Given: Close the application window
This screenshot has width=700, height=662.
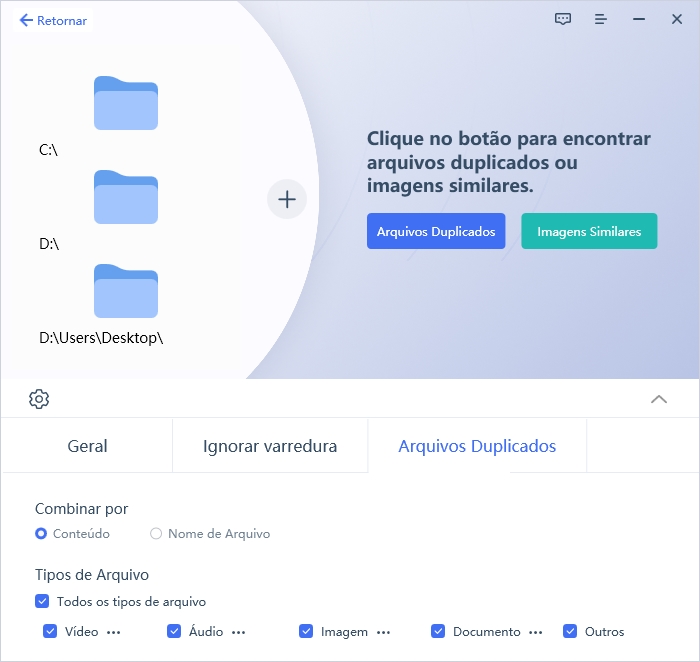Looking at the screenshot, I should click(677, 19).
